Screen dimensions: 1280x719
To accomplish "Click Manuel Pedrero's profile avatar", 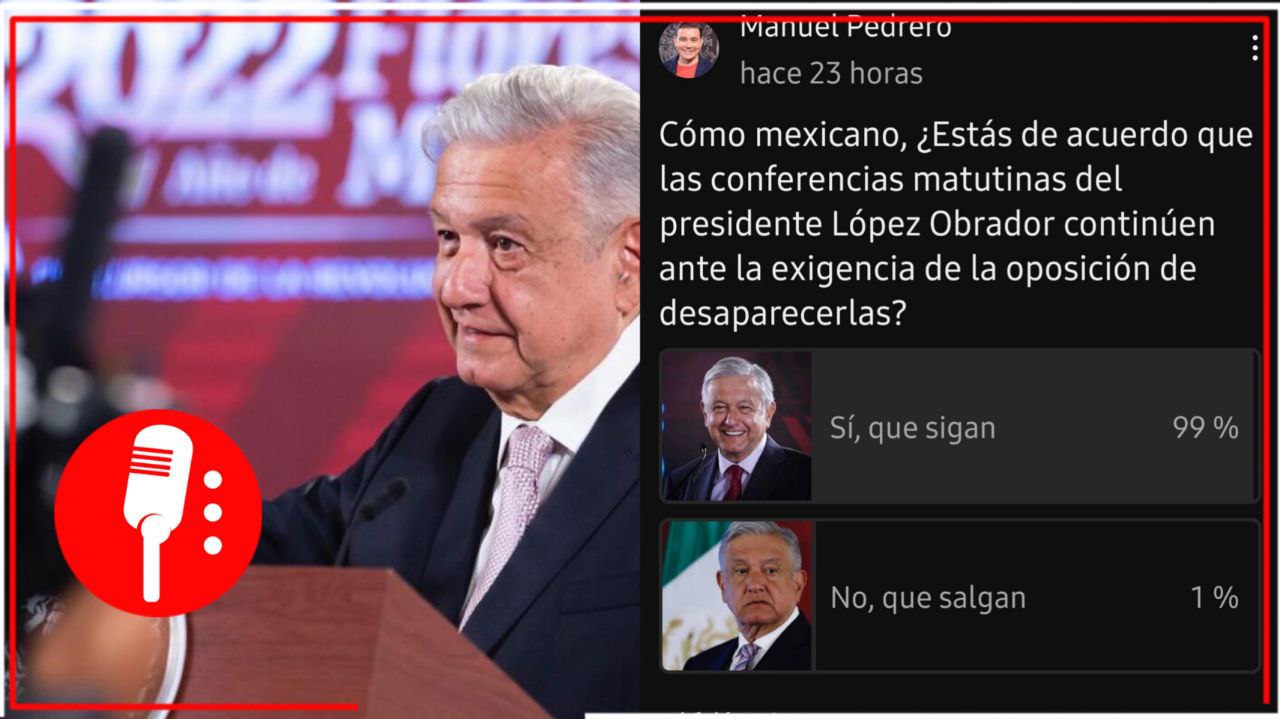I will (688, 49).
